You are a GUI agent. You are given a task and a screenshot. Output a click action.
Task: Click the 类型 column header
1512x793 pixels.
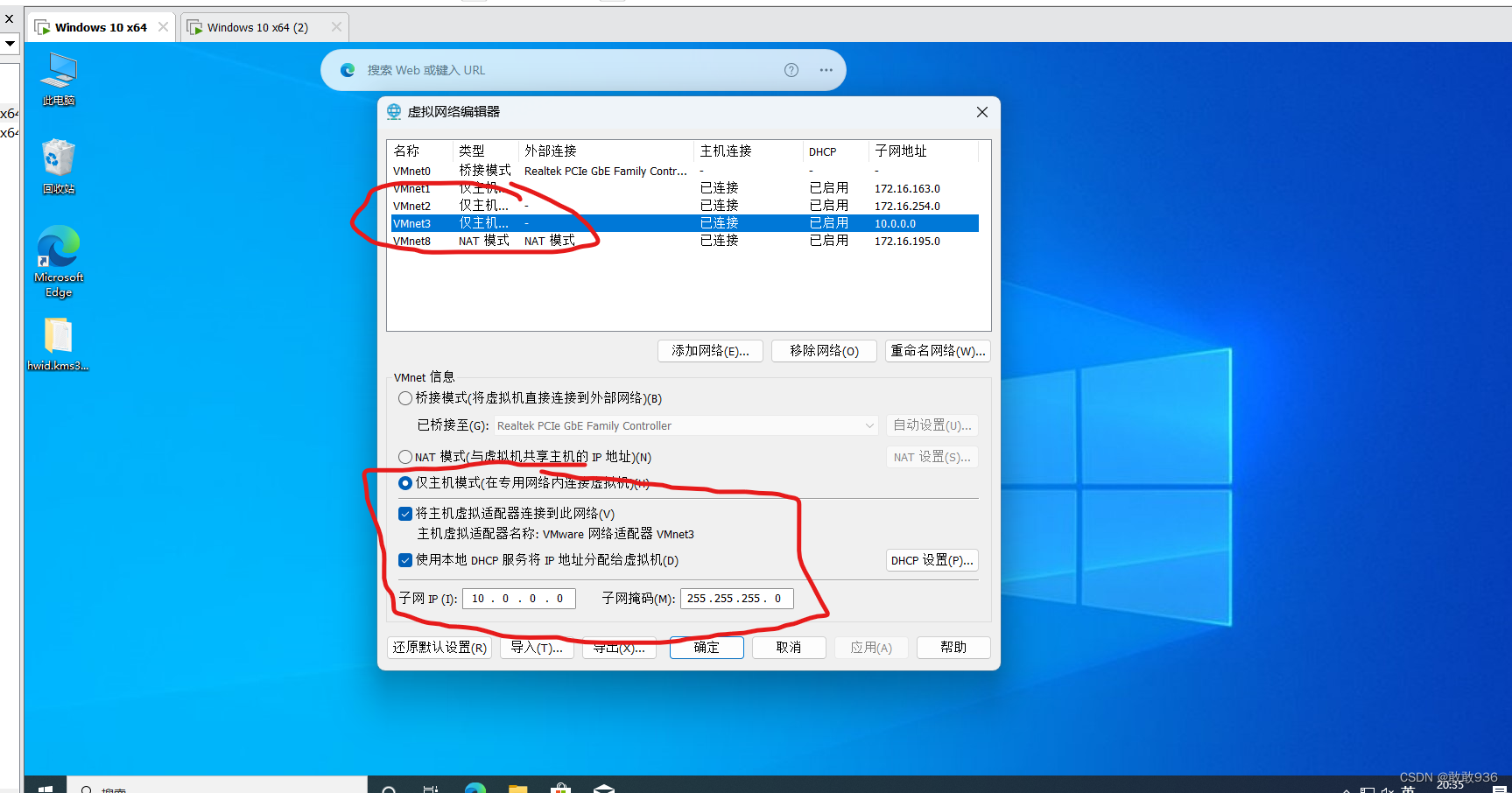point(486,151)
